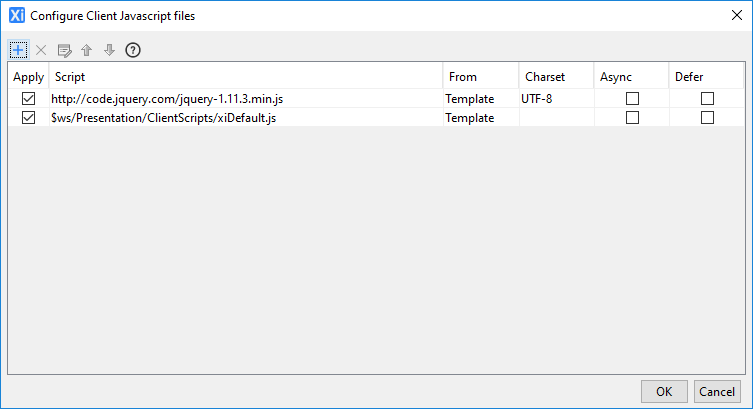Move script up with arrow icon
This screenshot has height=409, width=753.
[87, 50]
